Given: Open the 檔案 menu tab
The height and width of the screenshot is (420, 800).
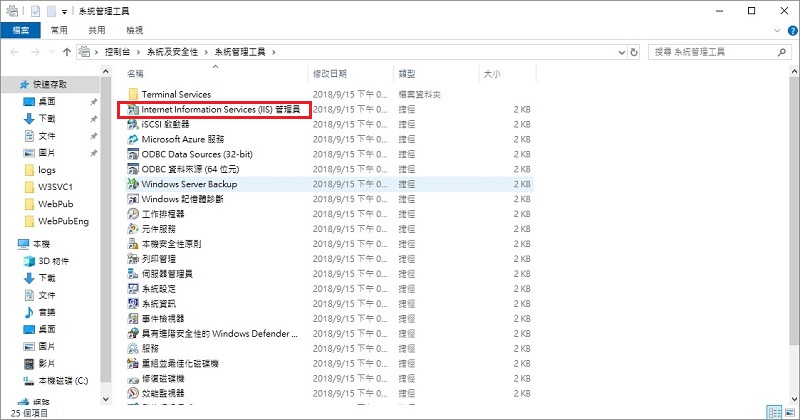Looking at the screenshot, I should 19,31.
